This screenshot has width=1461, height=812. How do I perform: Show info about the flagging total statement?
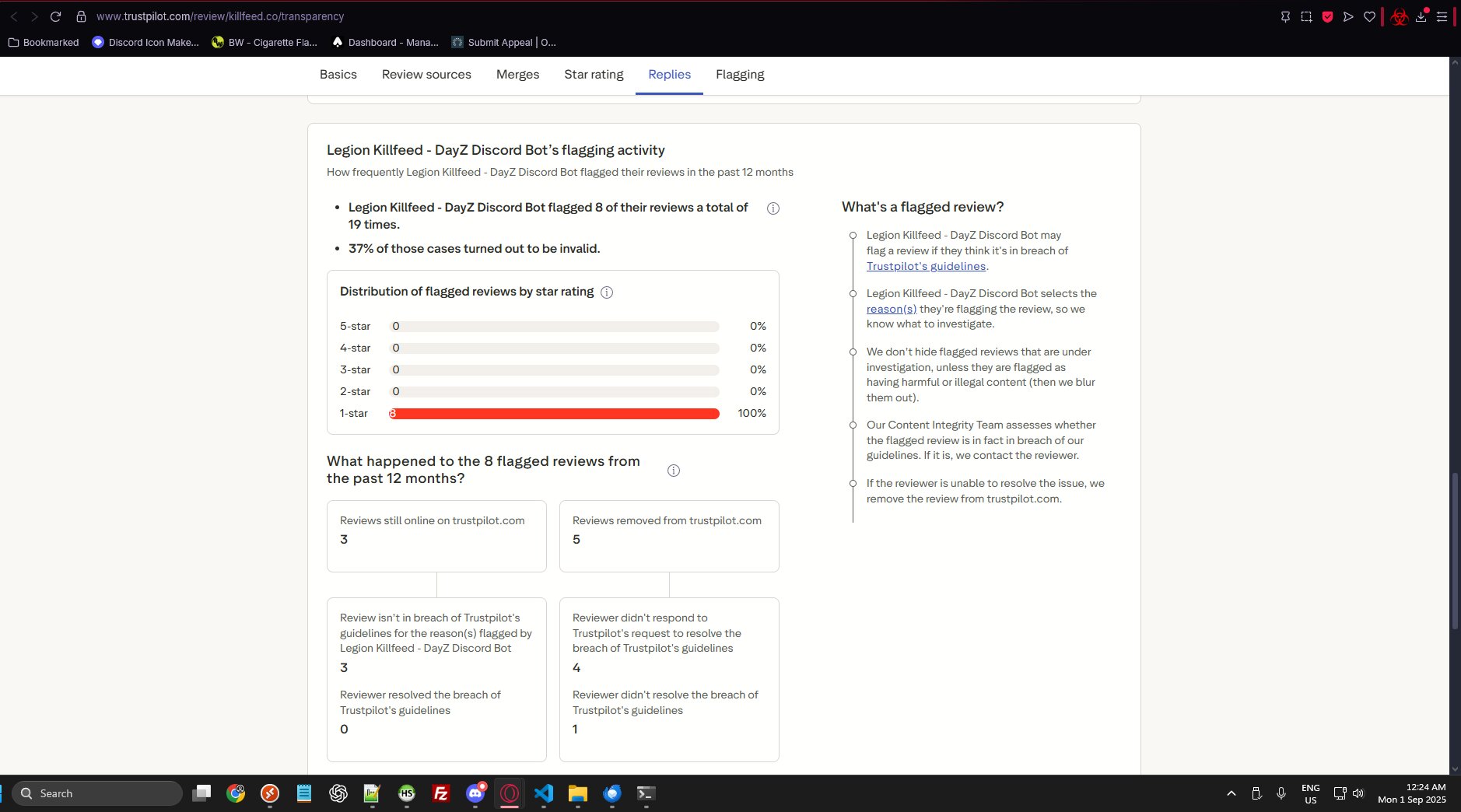[773, 208]
